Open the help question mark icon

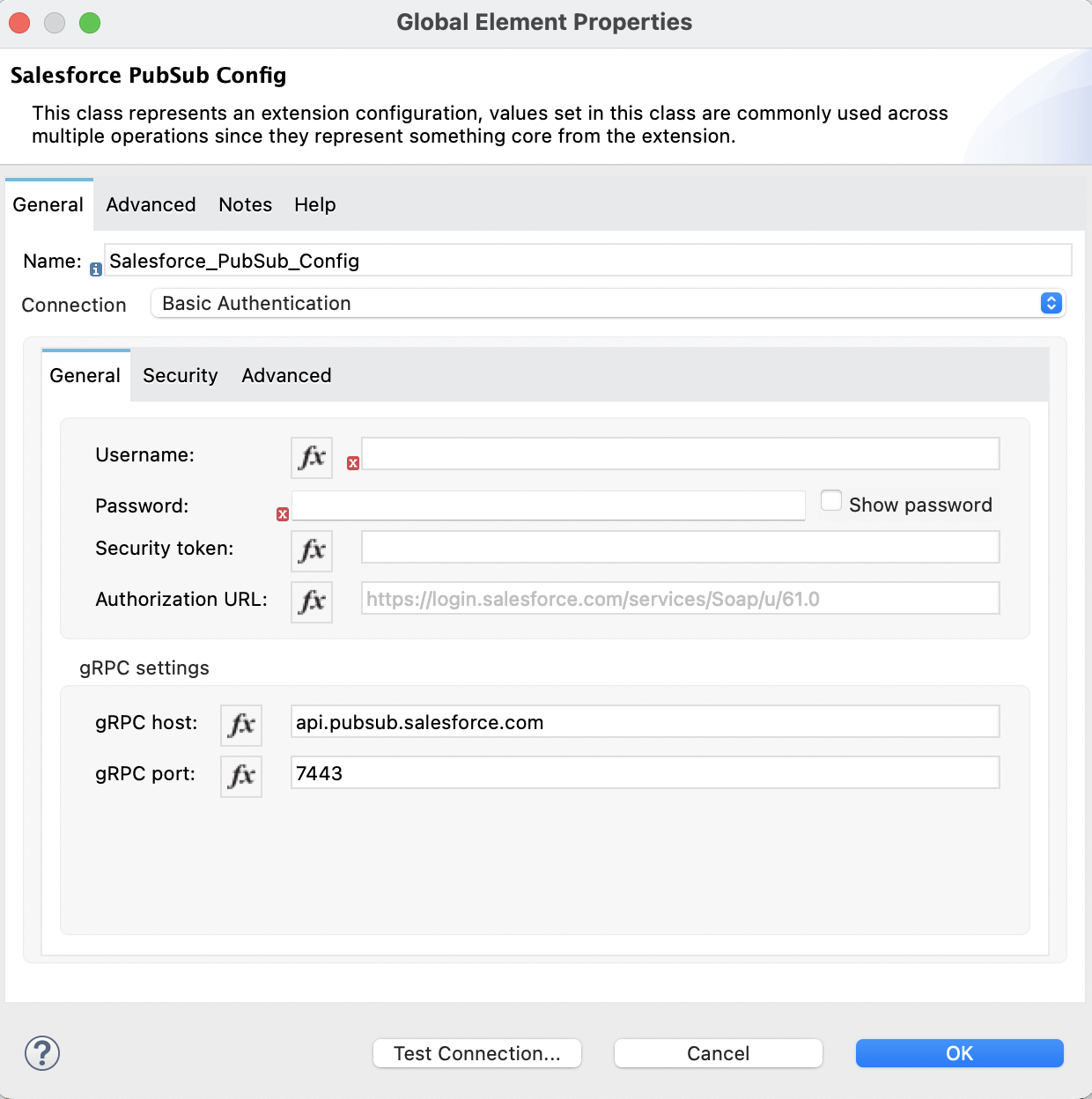coord(41,1052)
